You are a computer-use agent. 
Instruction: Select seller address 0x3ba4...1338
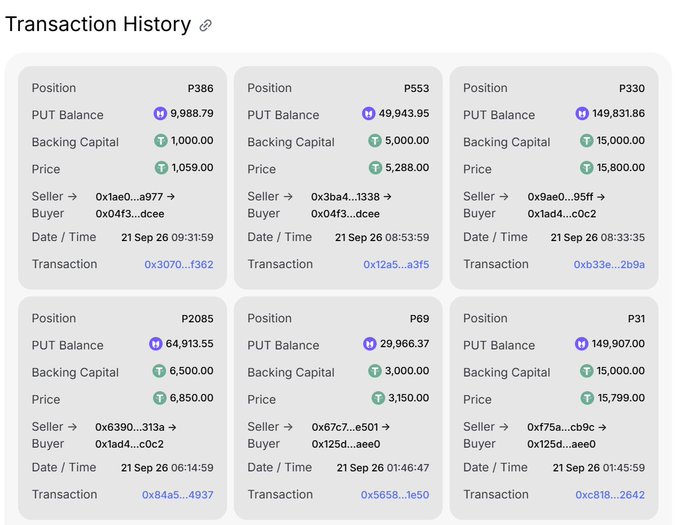click(345, 197)
